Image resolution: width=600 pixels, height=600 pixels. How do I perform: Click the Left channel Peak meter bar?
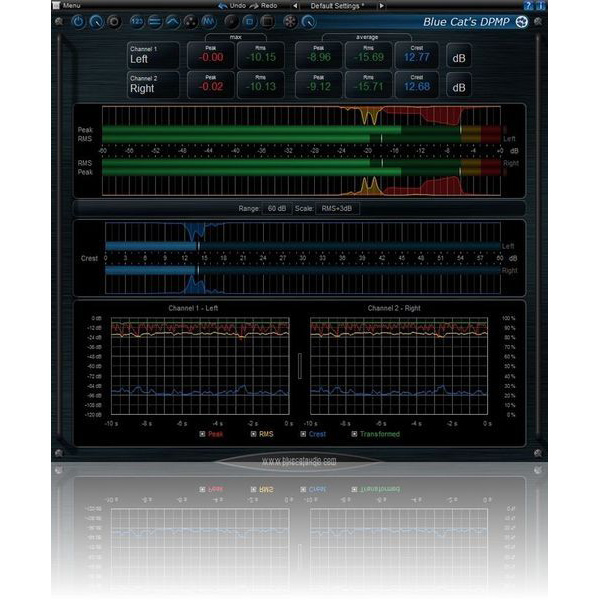[302, 130]
